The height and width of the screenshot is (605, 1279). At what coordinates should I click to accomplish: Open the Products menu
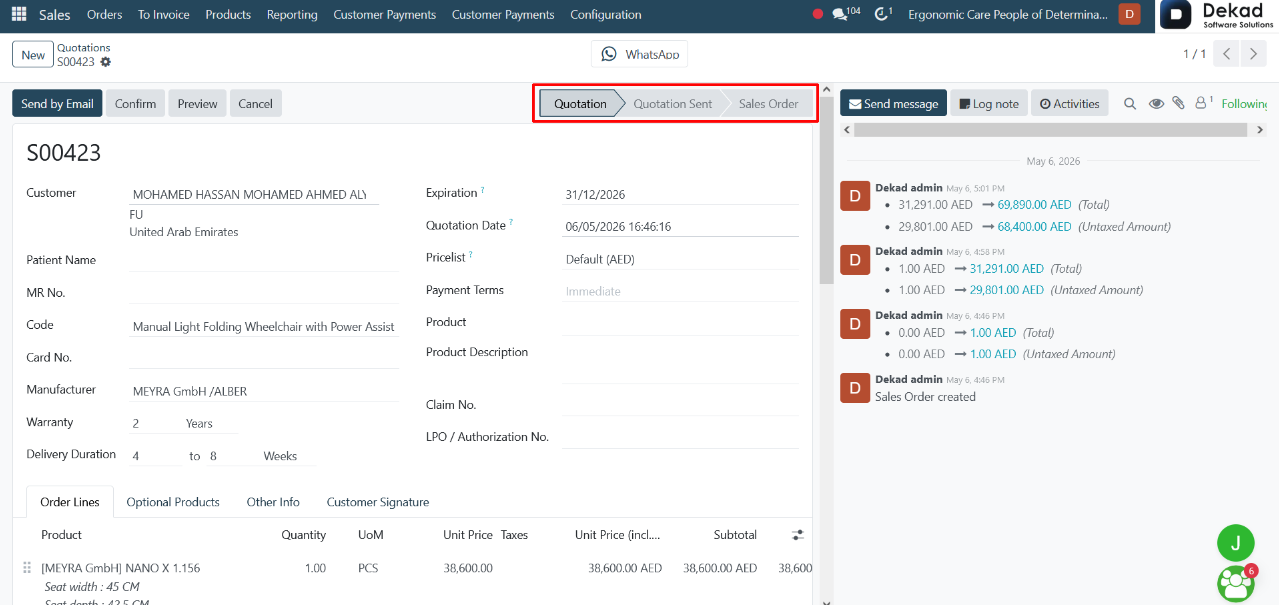point(228,14)
